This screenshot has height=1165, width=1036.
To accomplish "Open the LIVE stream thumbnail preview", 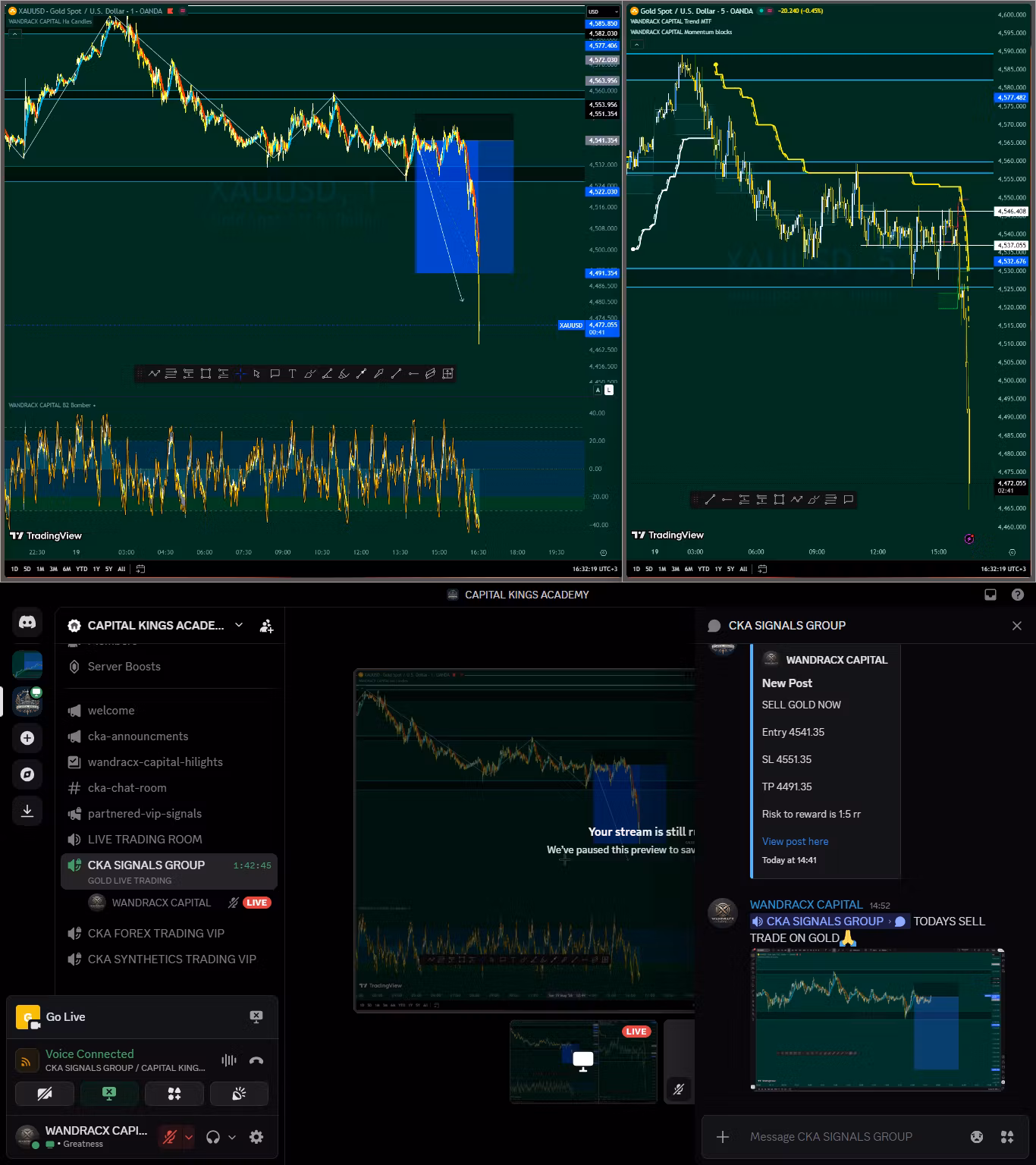I will 583,1061.
